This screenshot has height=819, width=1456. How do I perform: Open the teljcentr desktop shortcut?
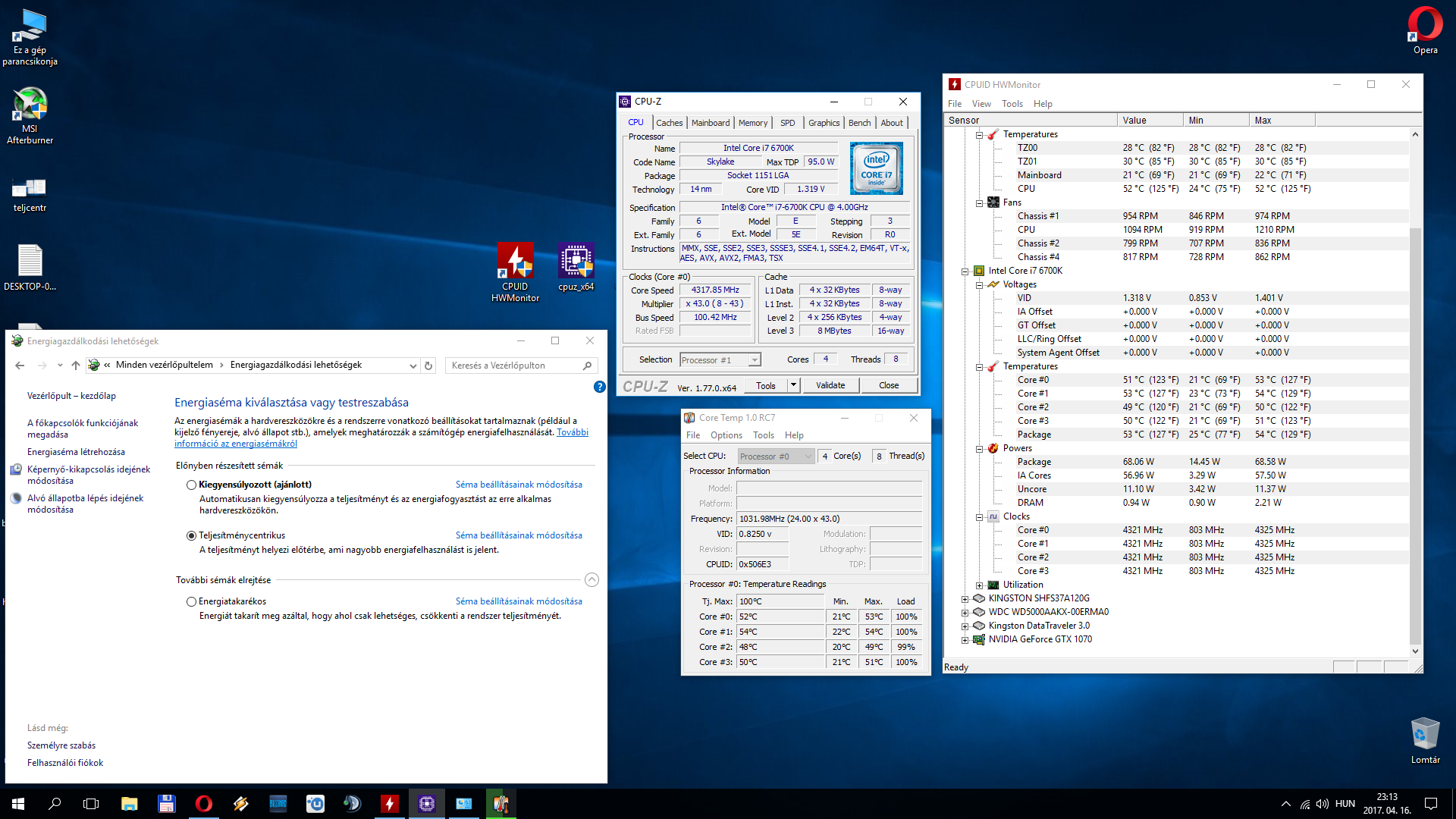pos(30,194)
